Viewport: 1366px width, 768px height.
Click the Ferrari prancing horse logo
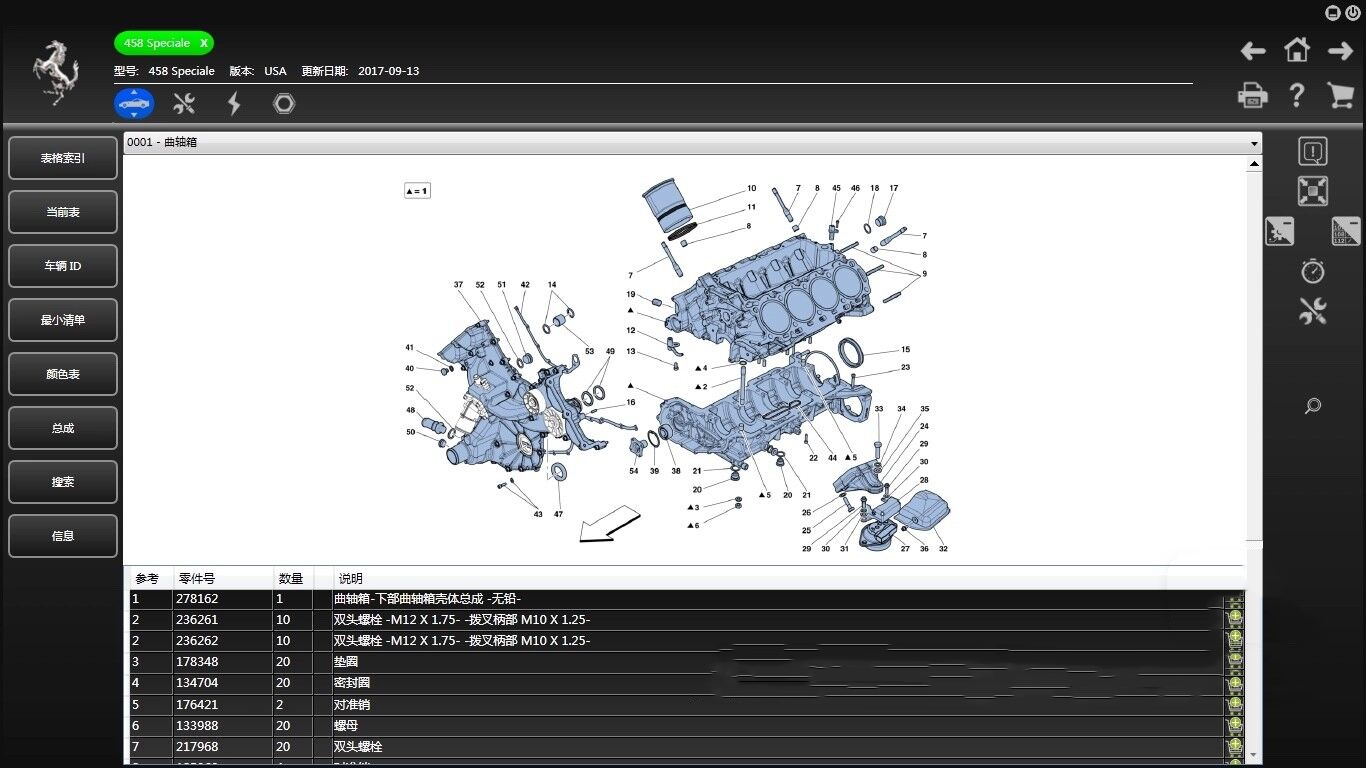click(57, 73)
